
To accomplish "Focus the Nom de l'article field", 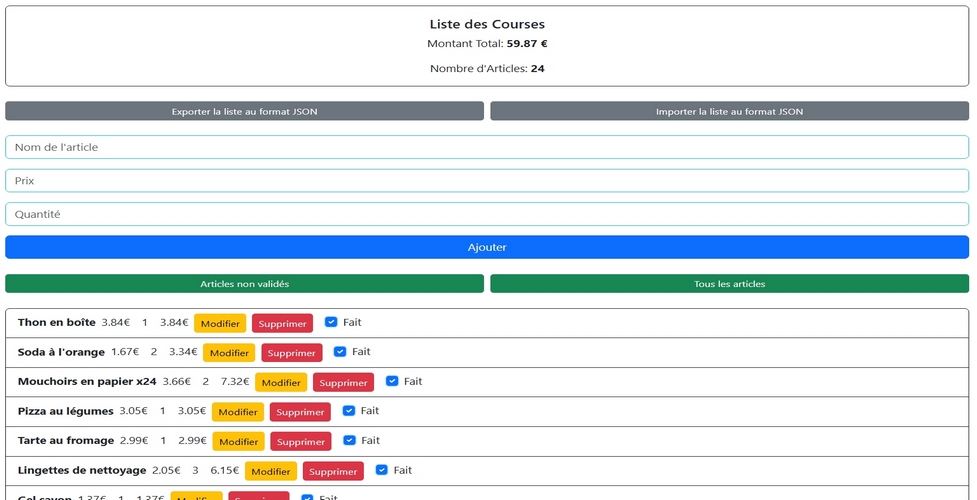I will (487, 147).
